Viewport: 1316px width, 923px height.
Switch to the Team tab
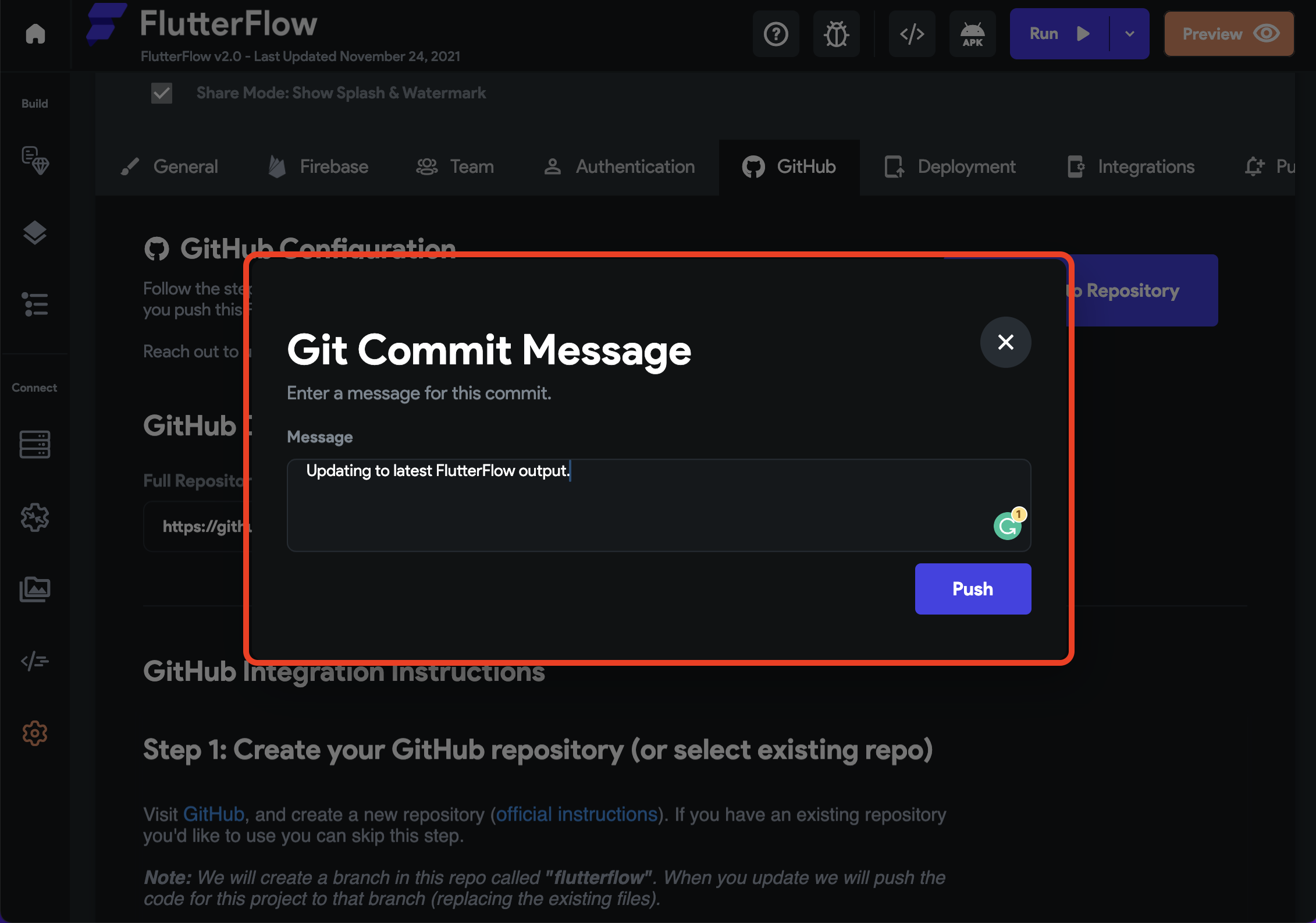click(x=455, y=167)
